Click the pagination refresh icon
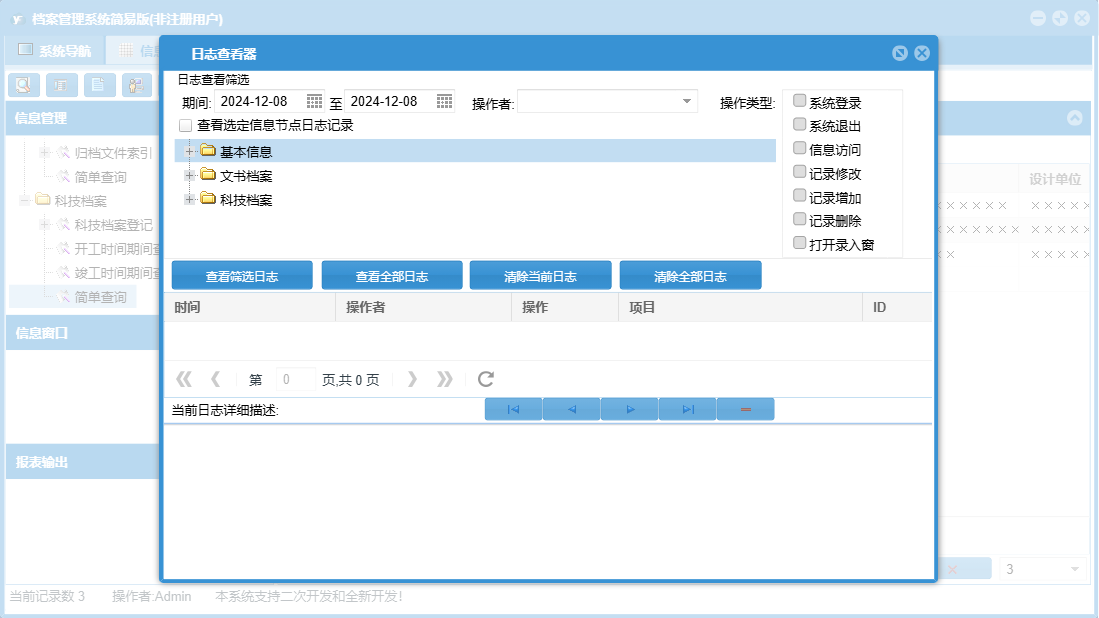The width and height of the screenshot is (1099, 618). (x=486, y=379)
